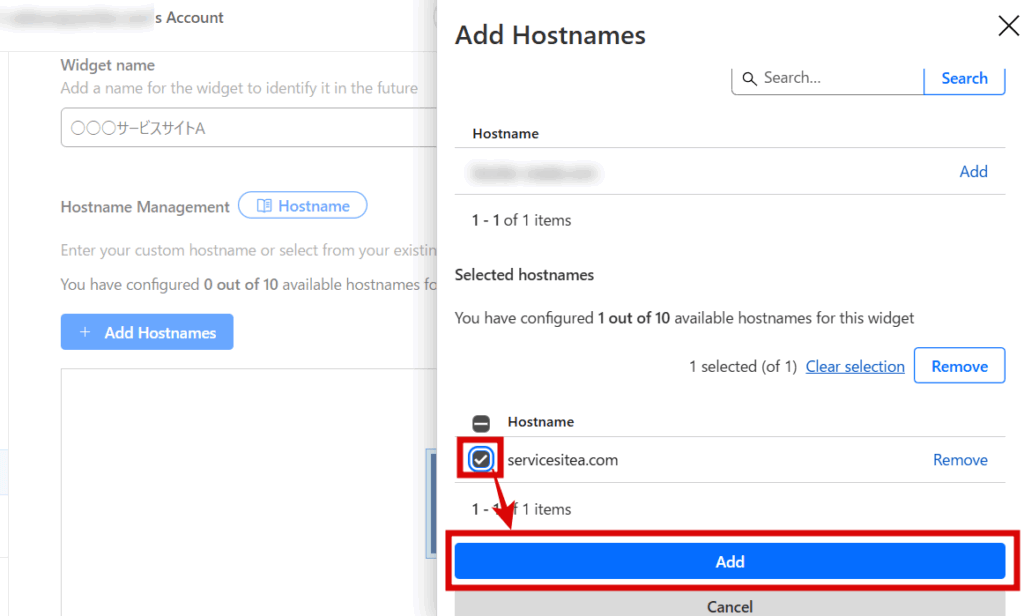Open the Hostname management button
The image size is (1024, 616).
[302, 206]
